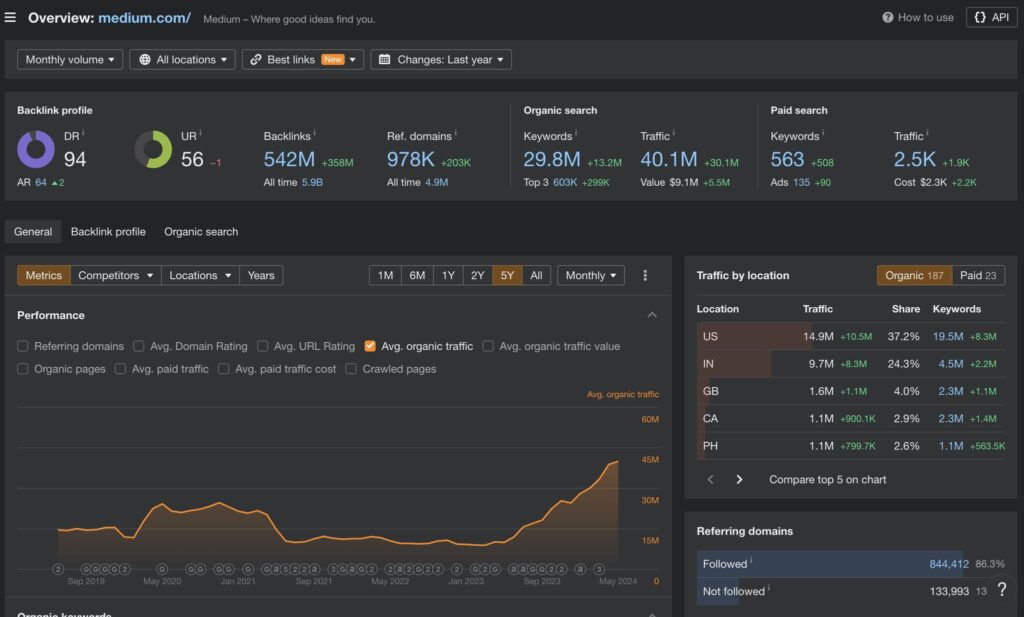This screenshot has height=617, width=1024.
Task: Click the DR donut chart icon
Action: pos(36,149)
